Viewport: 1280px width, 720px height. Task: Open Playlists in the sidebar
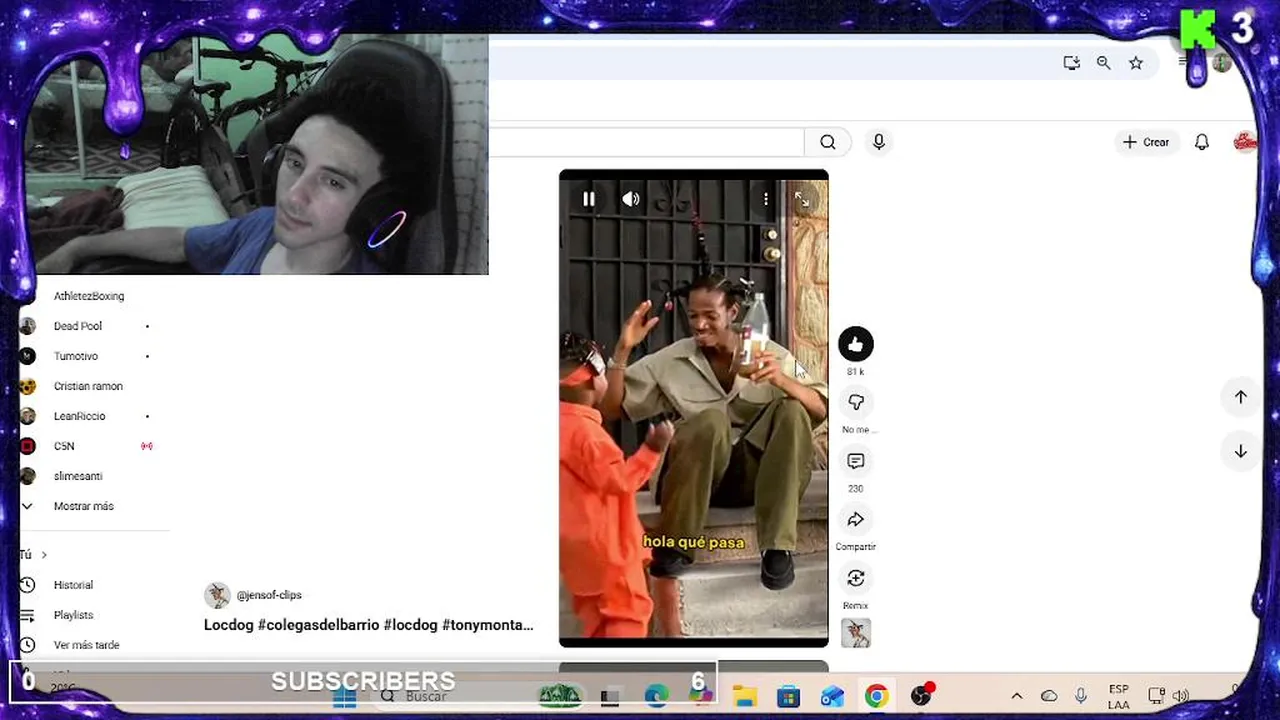click(73, 615)
